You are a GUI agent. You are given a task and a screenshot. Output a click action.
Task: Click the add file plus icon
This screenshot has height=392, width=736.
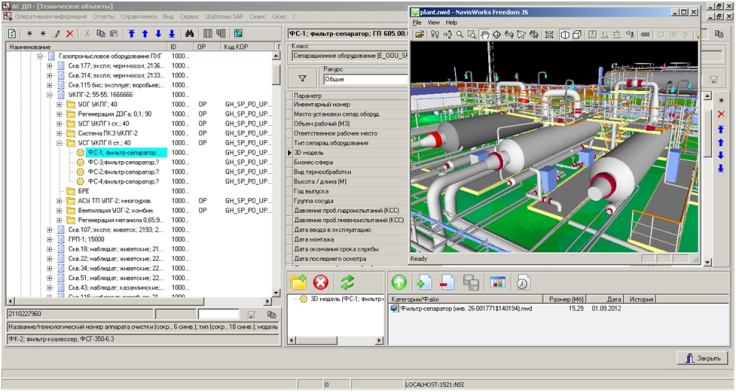point(424,282)
